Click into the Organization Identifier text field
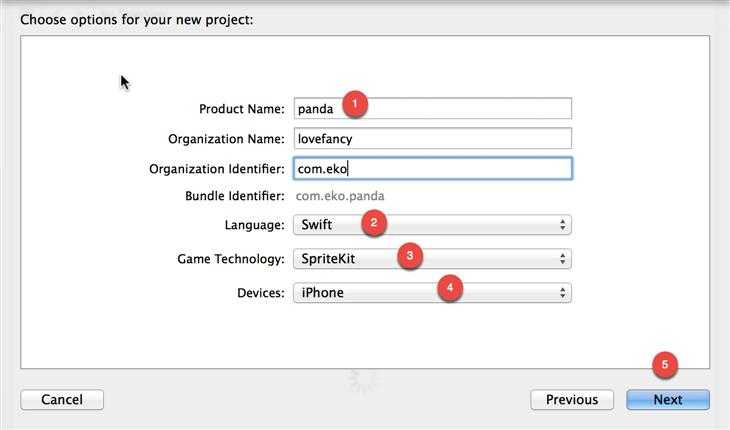 pos(432,168)
